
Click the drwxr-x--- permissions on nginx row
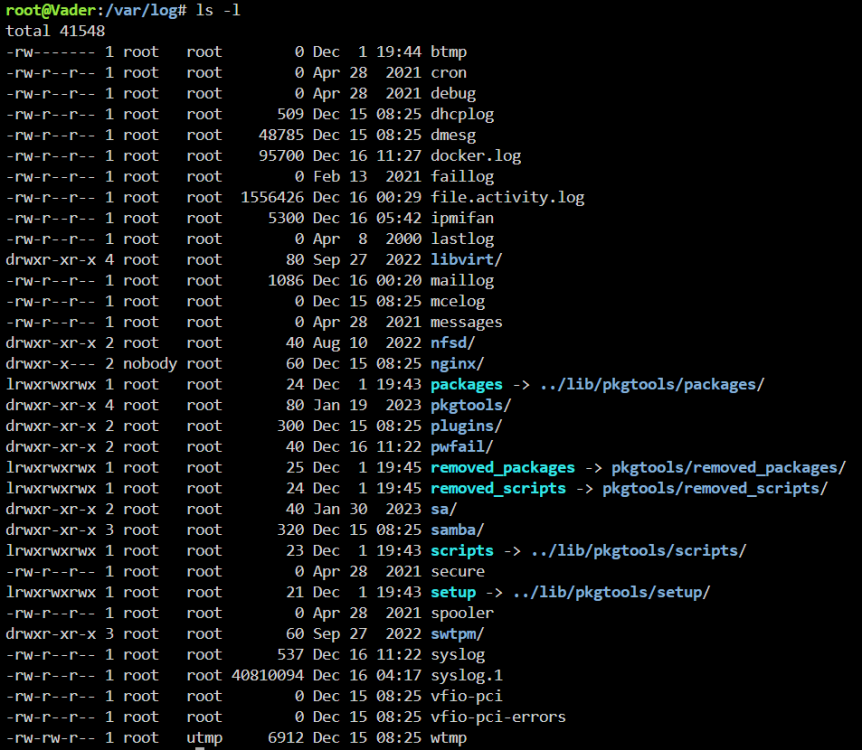pyautogui.click(x=51, y=364)
